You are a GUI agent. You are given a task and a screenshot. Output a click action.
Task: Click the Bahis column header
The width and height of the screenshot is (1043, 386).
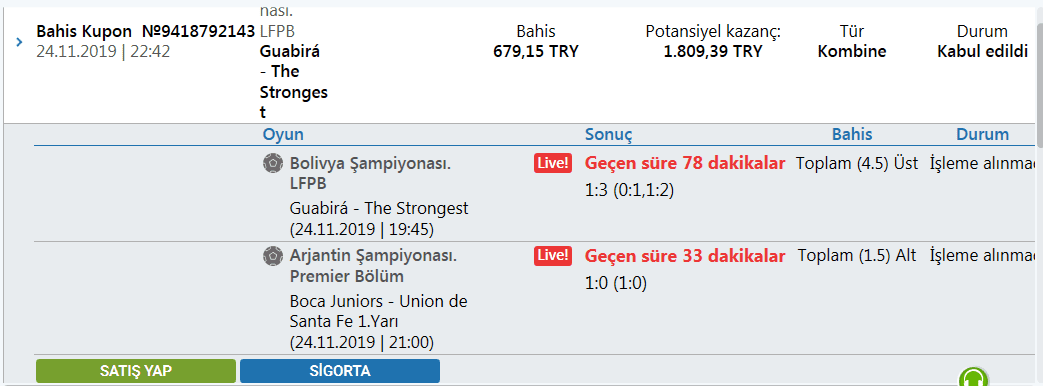pyautogui.click(x=852, y=134)
